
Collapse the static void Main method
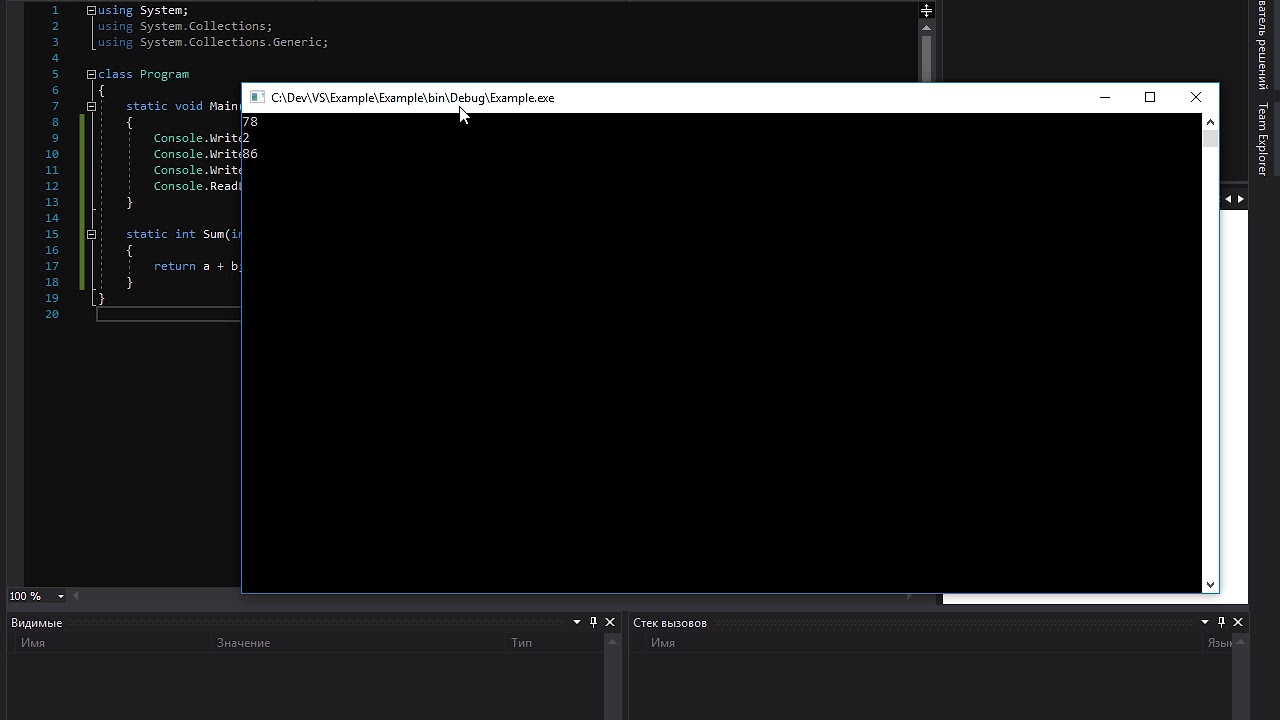(91, 106)
